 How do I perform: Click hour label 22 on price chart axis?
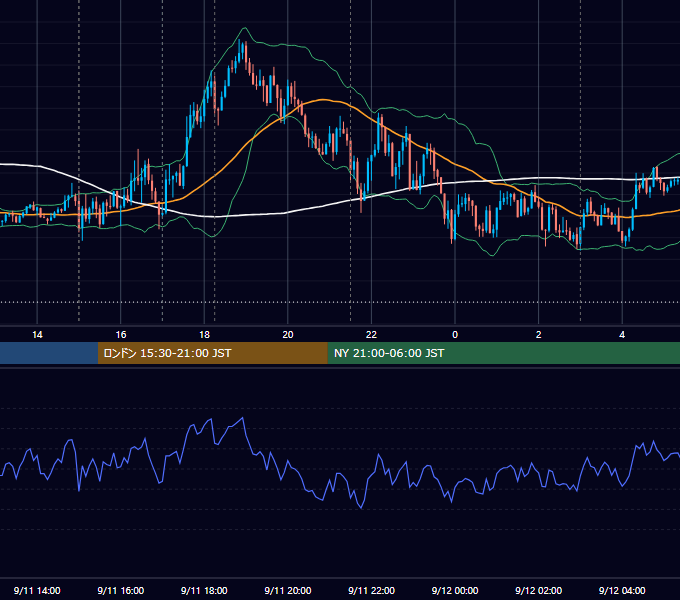click(x=372, y=335)
